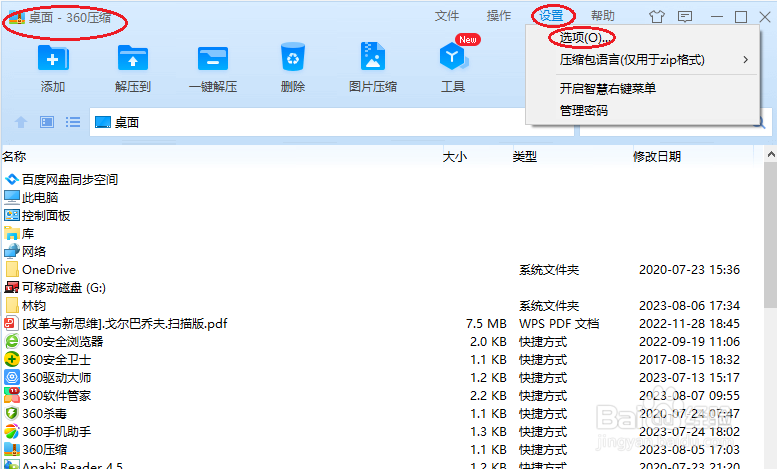Select the 360杀毒 shield icon
The width and height of the screenshot is (777, 469).
coord(12,413)
